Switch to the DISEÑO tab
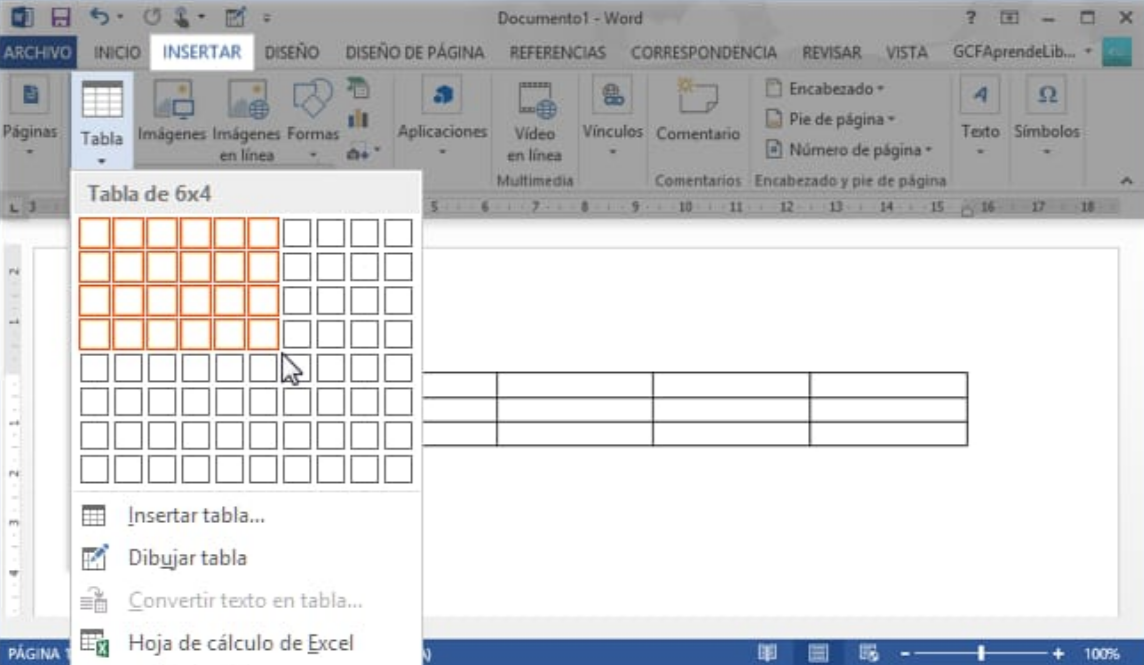1144x665 pixels. point(293,52)
